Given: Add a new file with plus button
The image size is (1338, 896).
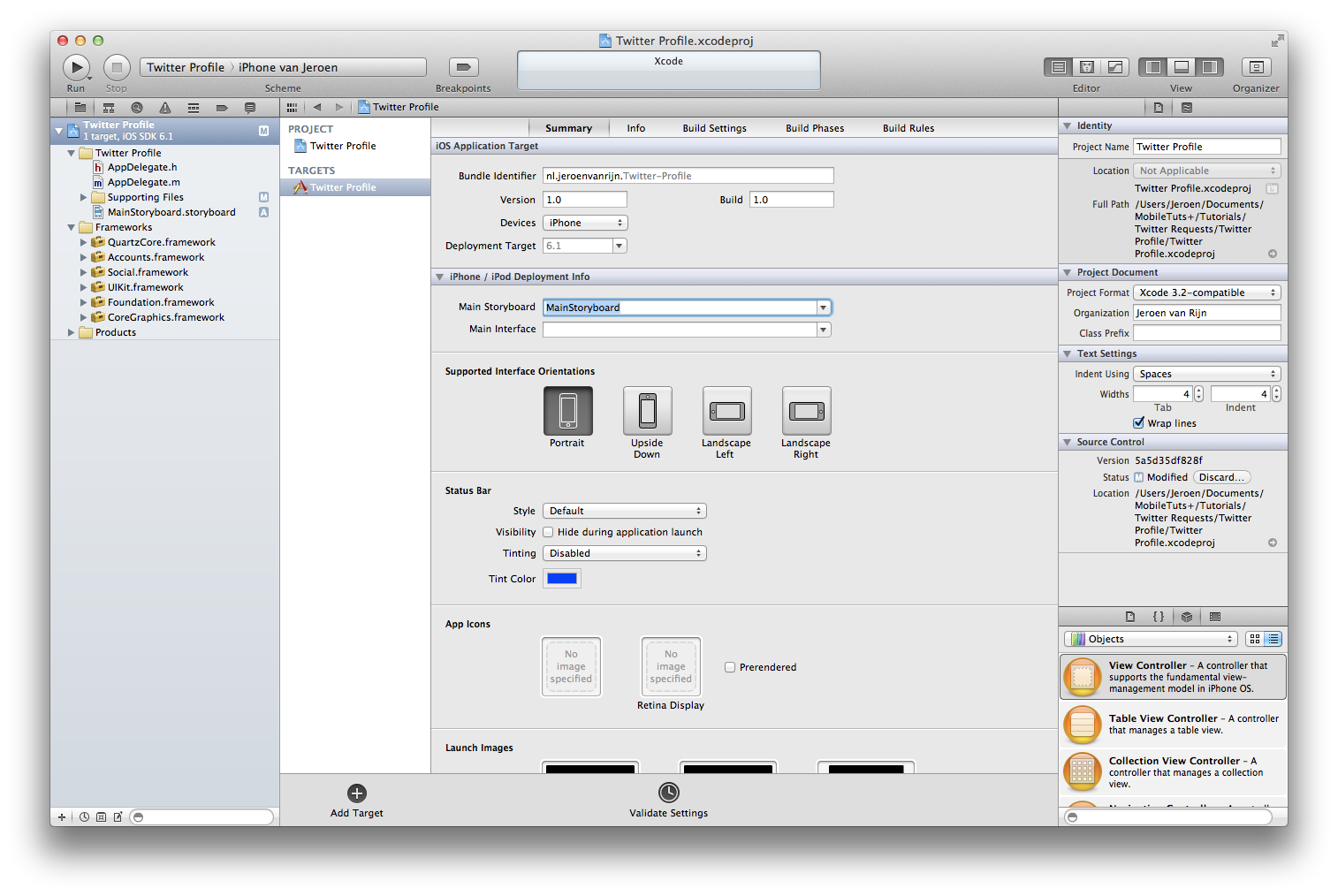Looking at the screenshot, I should (x=61, y=817).
